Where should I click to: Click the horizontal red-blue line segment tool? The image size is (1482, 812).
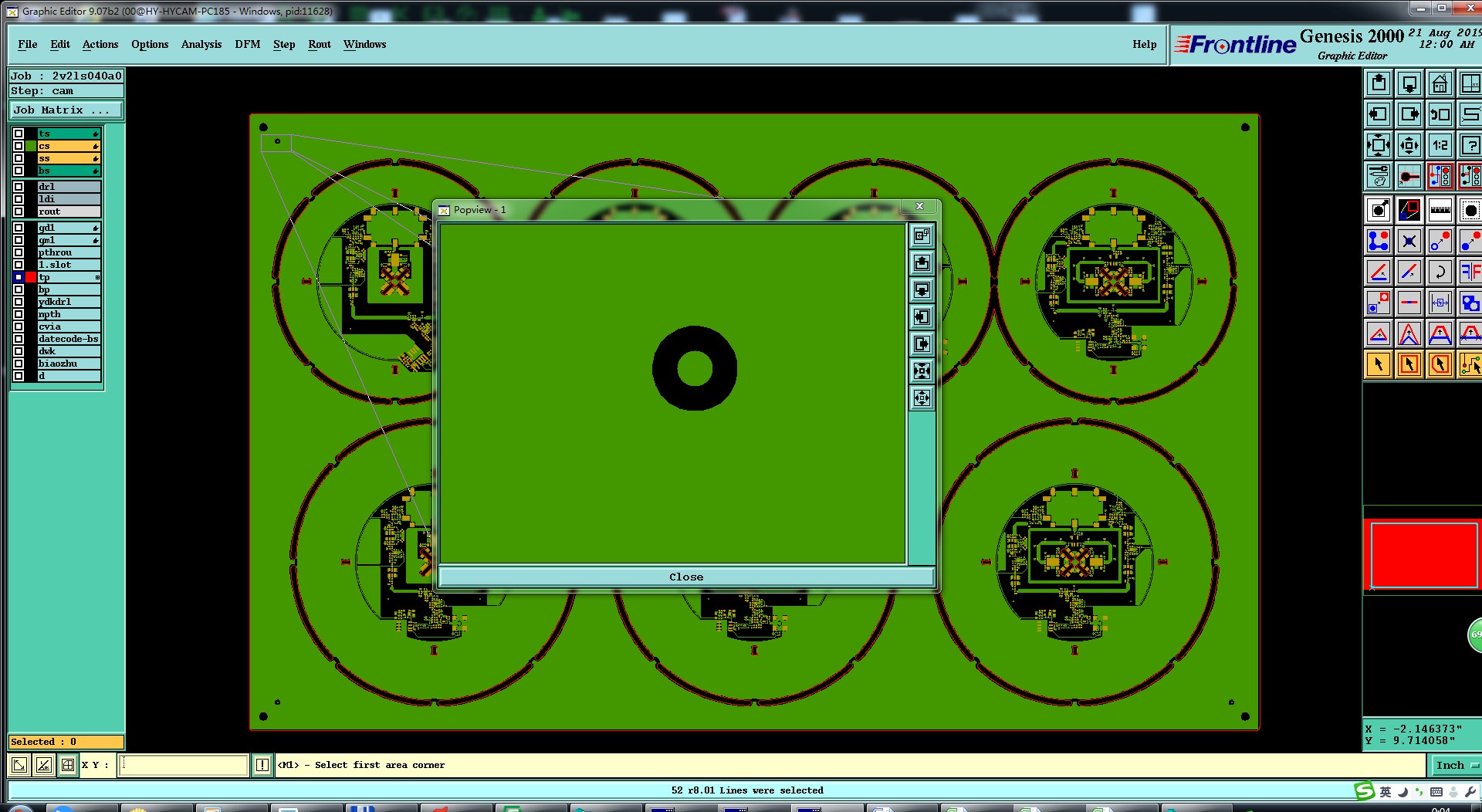[1409, 303]
